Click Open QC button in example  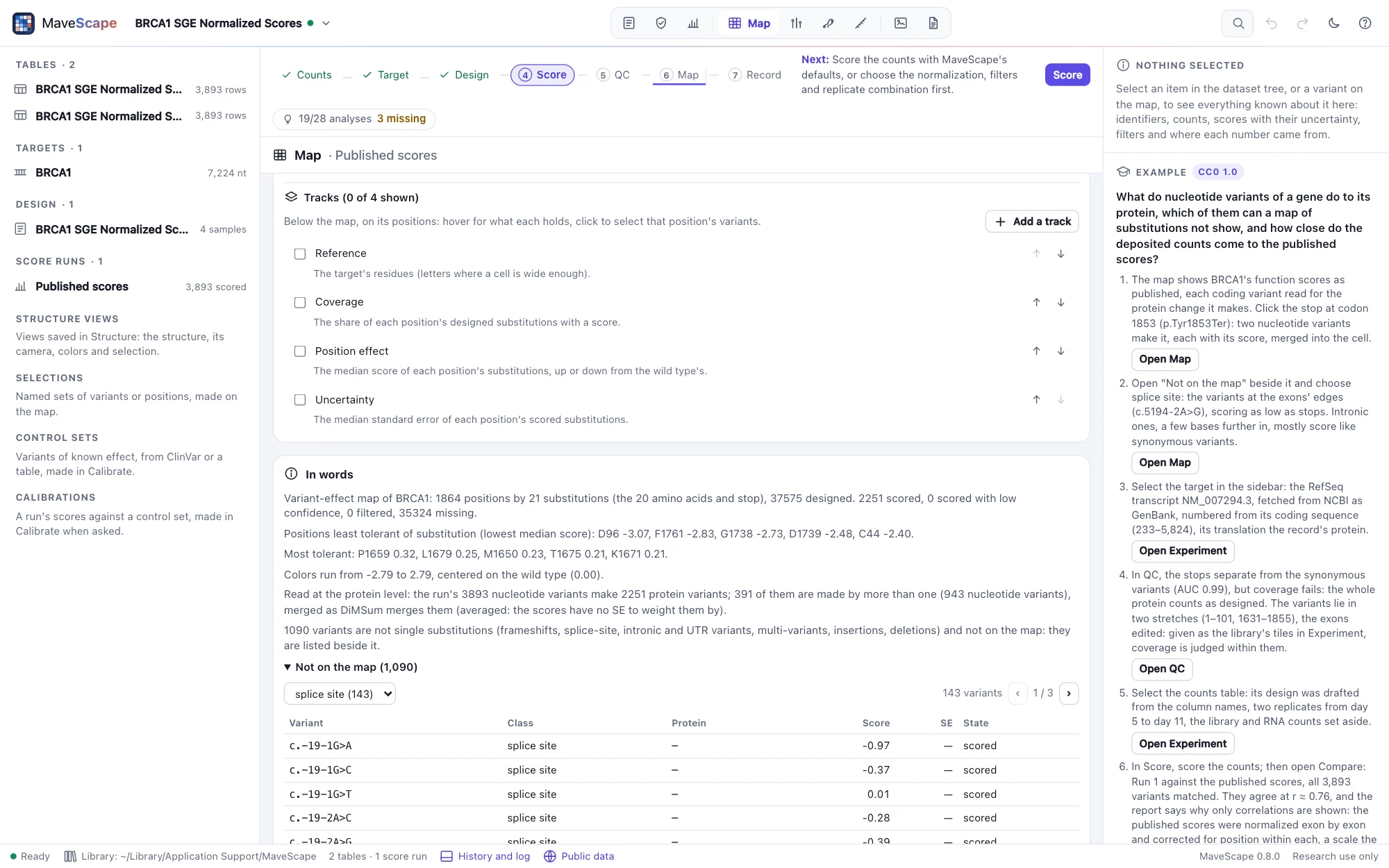[1162, 669]
